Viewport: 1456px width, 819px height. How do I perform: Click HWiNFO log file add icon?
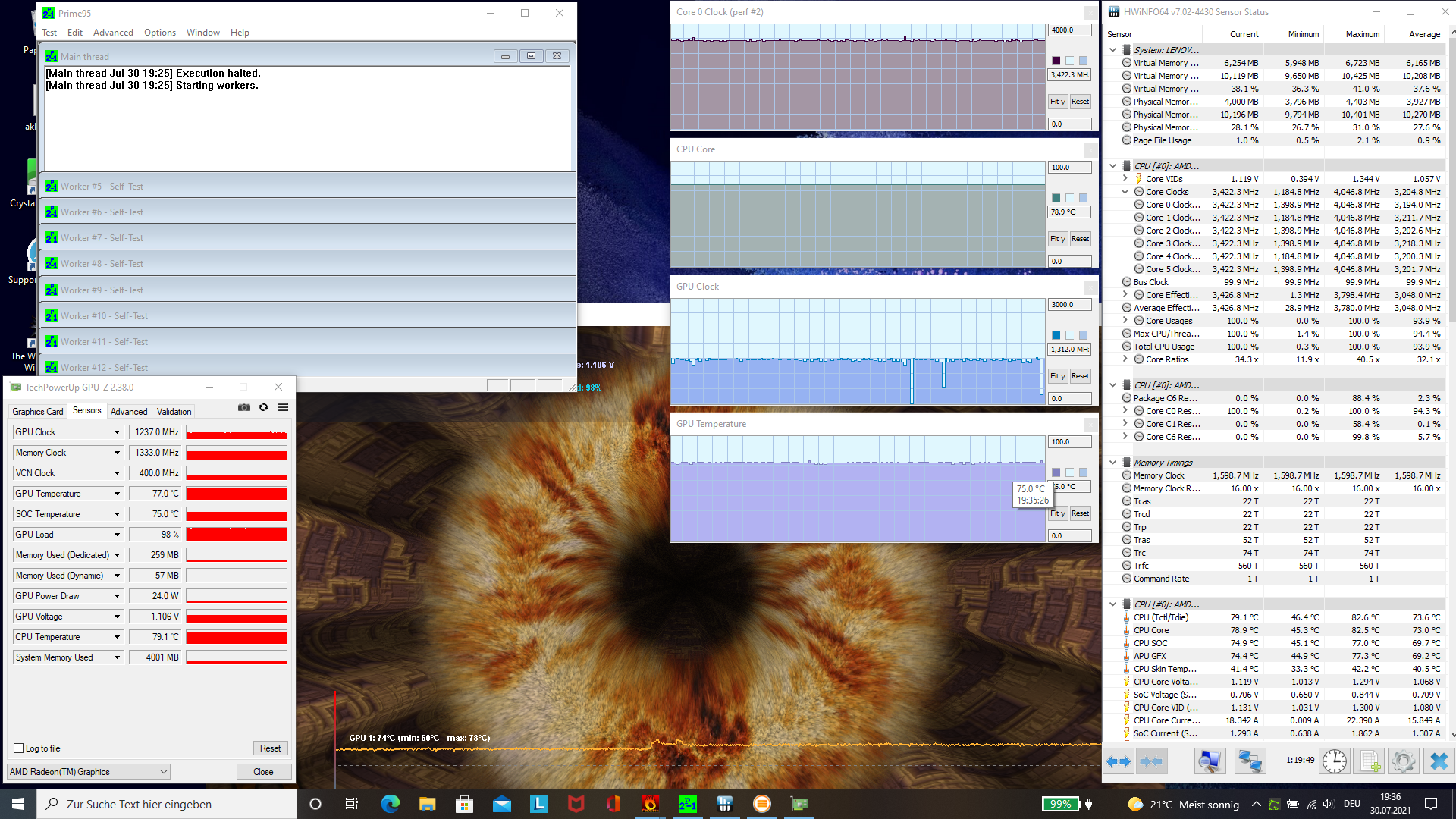(x=1369, y=761)
